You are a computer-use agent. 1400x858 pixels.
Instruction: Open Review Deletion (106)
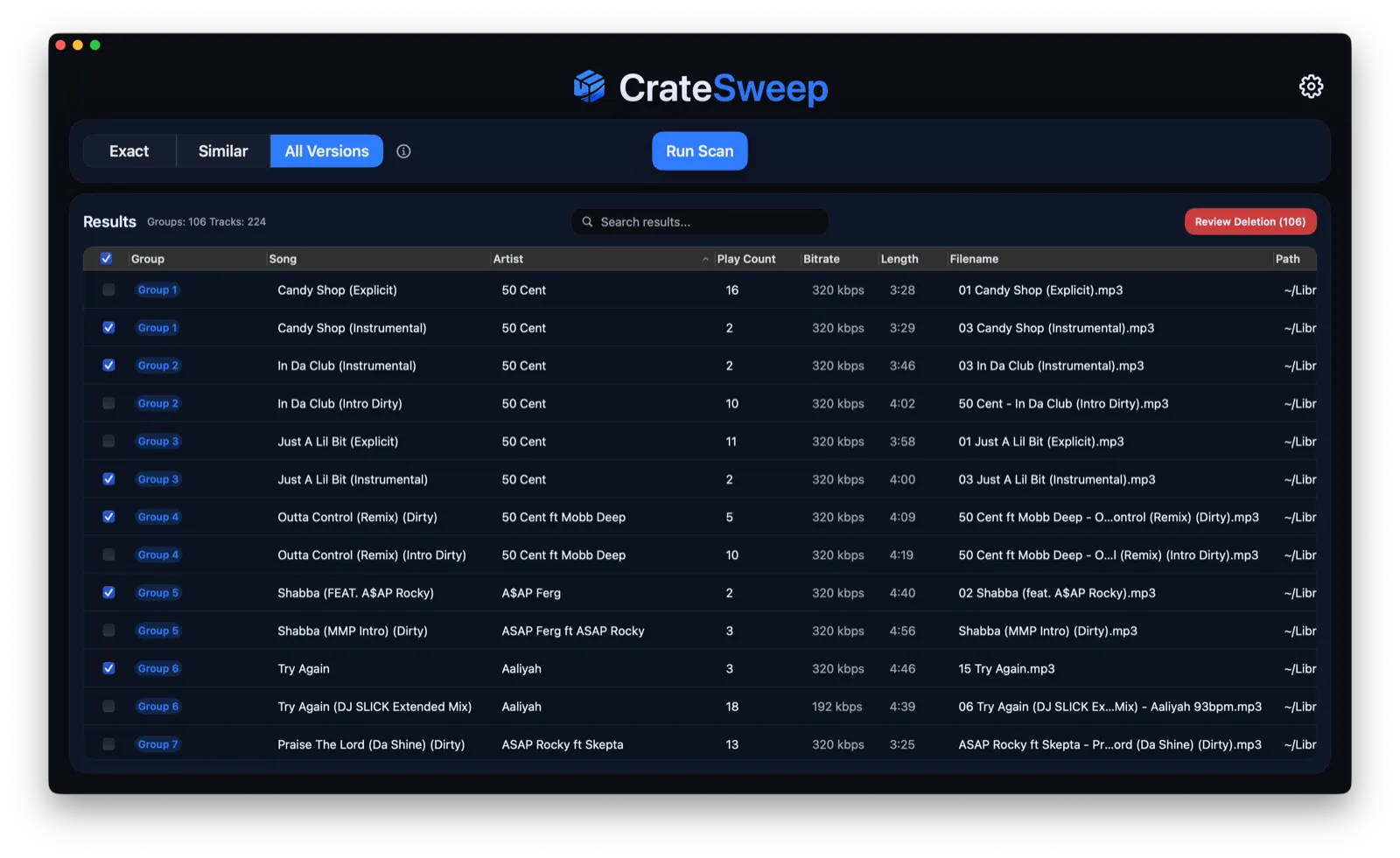(x=1249, y=222)
